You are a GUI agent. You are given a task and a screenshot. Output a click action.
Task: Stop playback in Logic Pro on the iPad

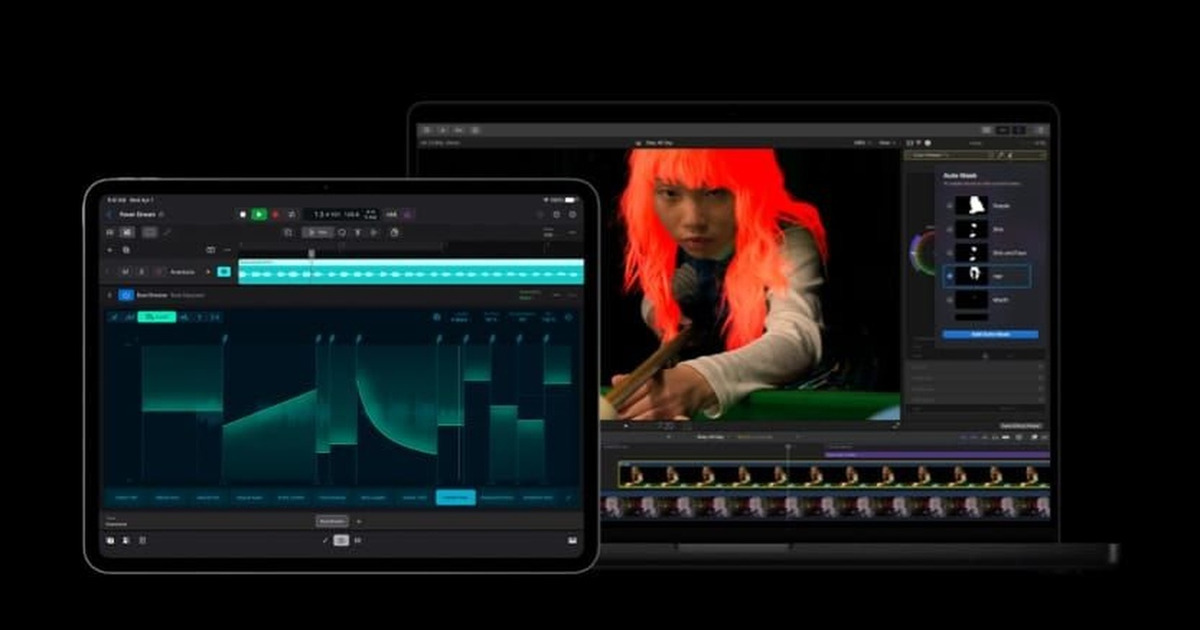coord(243,214)
